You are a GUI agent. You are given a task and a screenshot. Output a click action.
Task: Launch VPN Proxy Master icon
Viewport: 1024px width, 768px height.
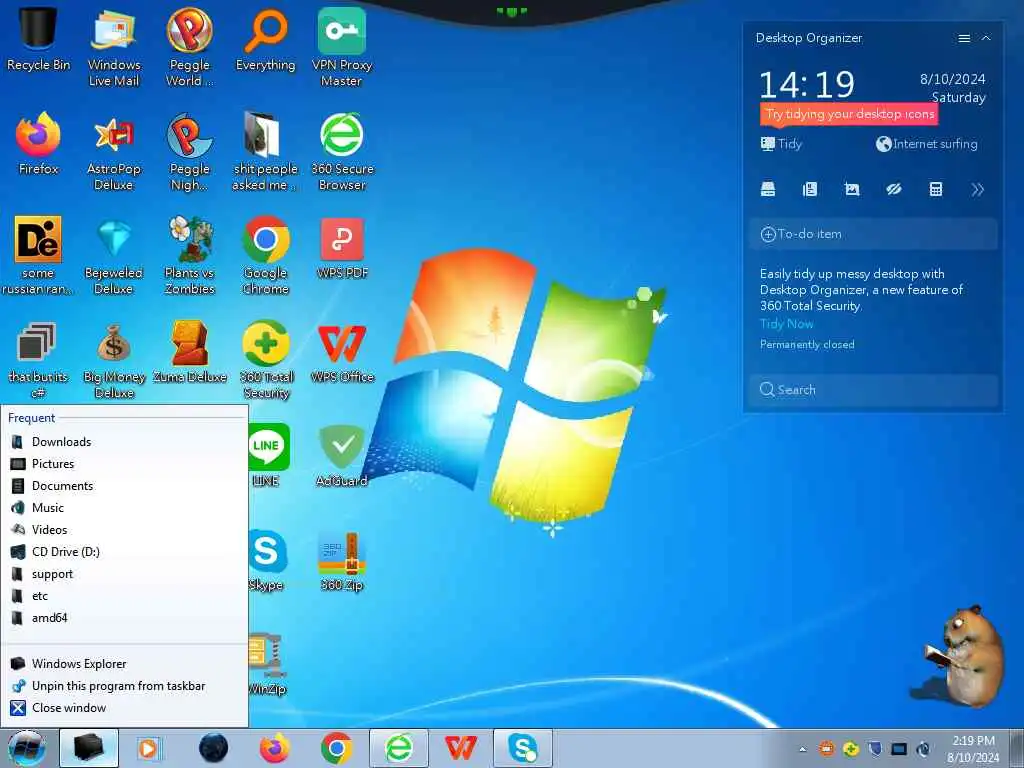coord(342,46)
